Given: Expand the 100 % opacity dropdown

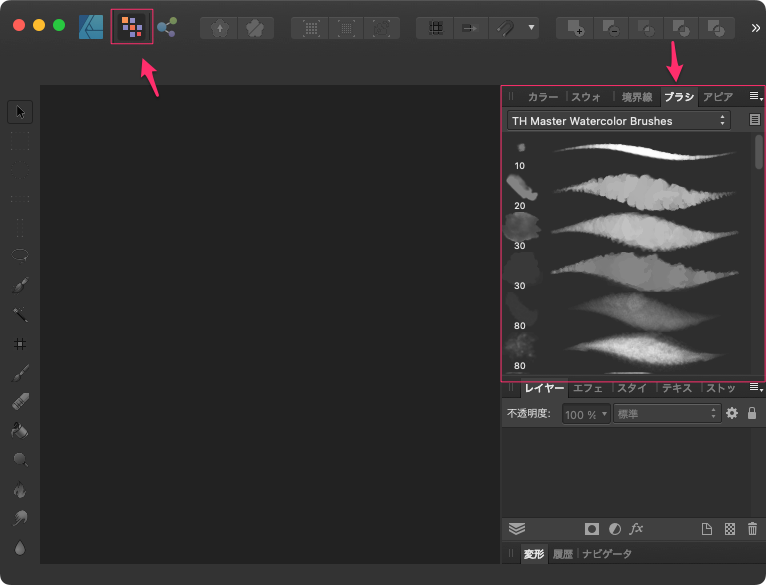Looking at the screenshot, I should pyautogui.click(x=586, y=413).
